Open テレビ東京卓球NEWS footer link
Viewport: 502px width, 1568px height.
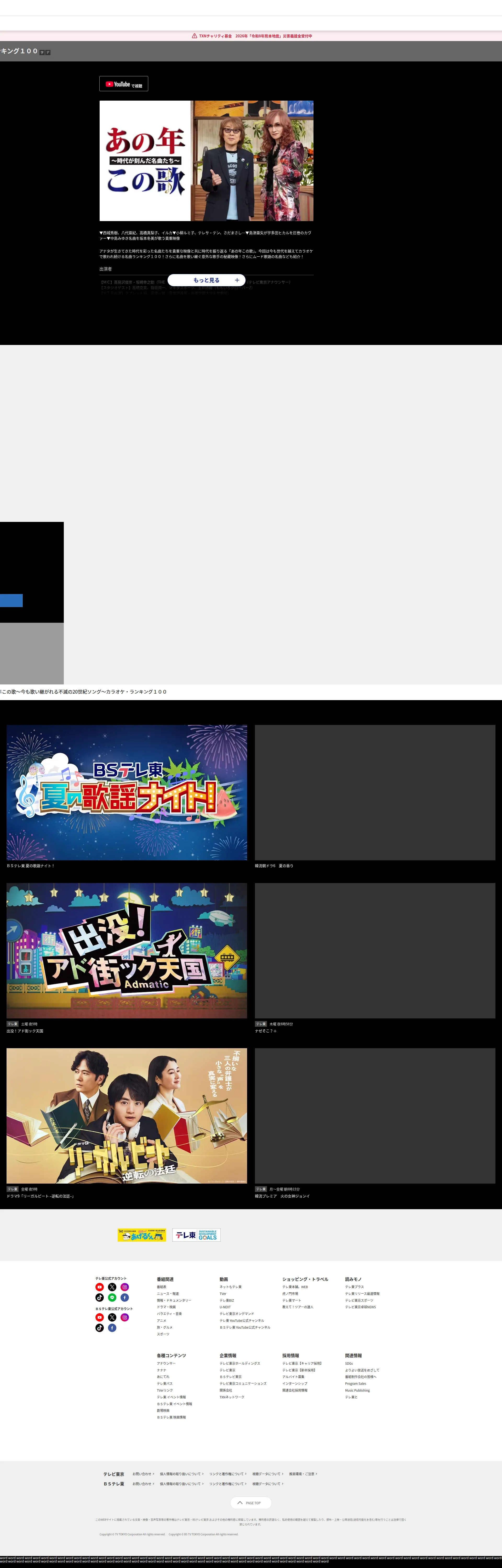click(x=361, y=1307)
